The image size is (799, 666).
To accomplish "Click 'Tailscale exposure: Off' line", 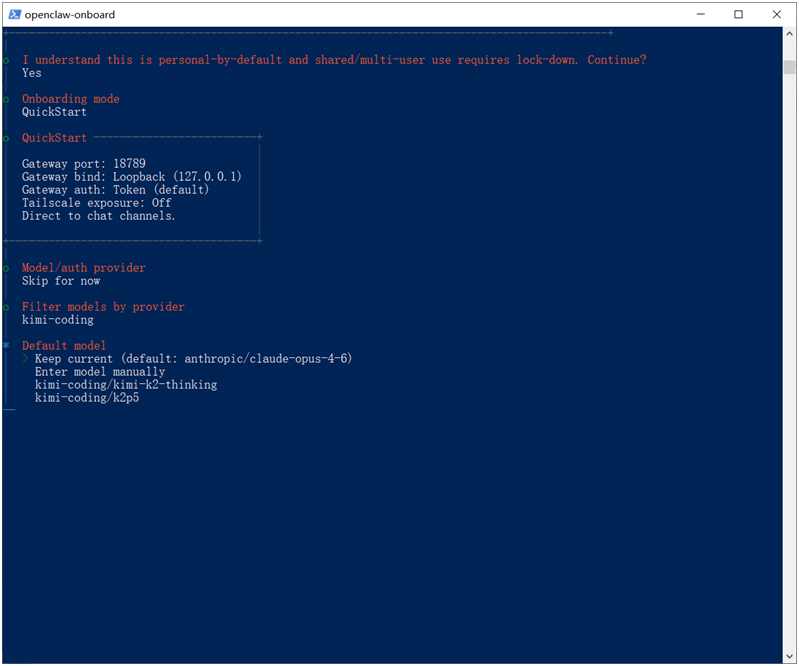I will [96, 203].
